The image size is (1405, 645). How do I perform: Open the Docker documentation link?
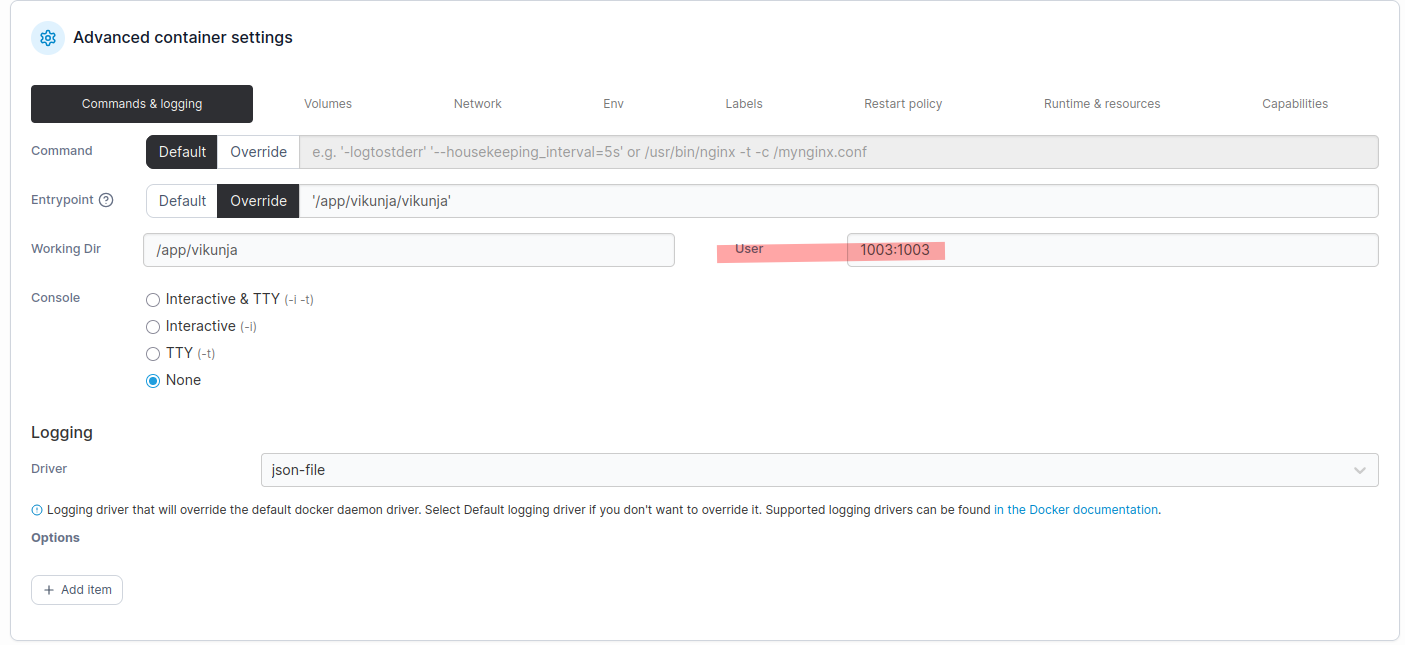point(1075,510)
